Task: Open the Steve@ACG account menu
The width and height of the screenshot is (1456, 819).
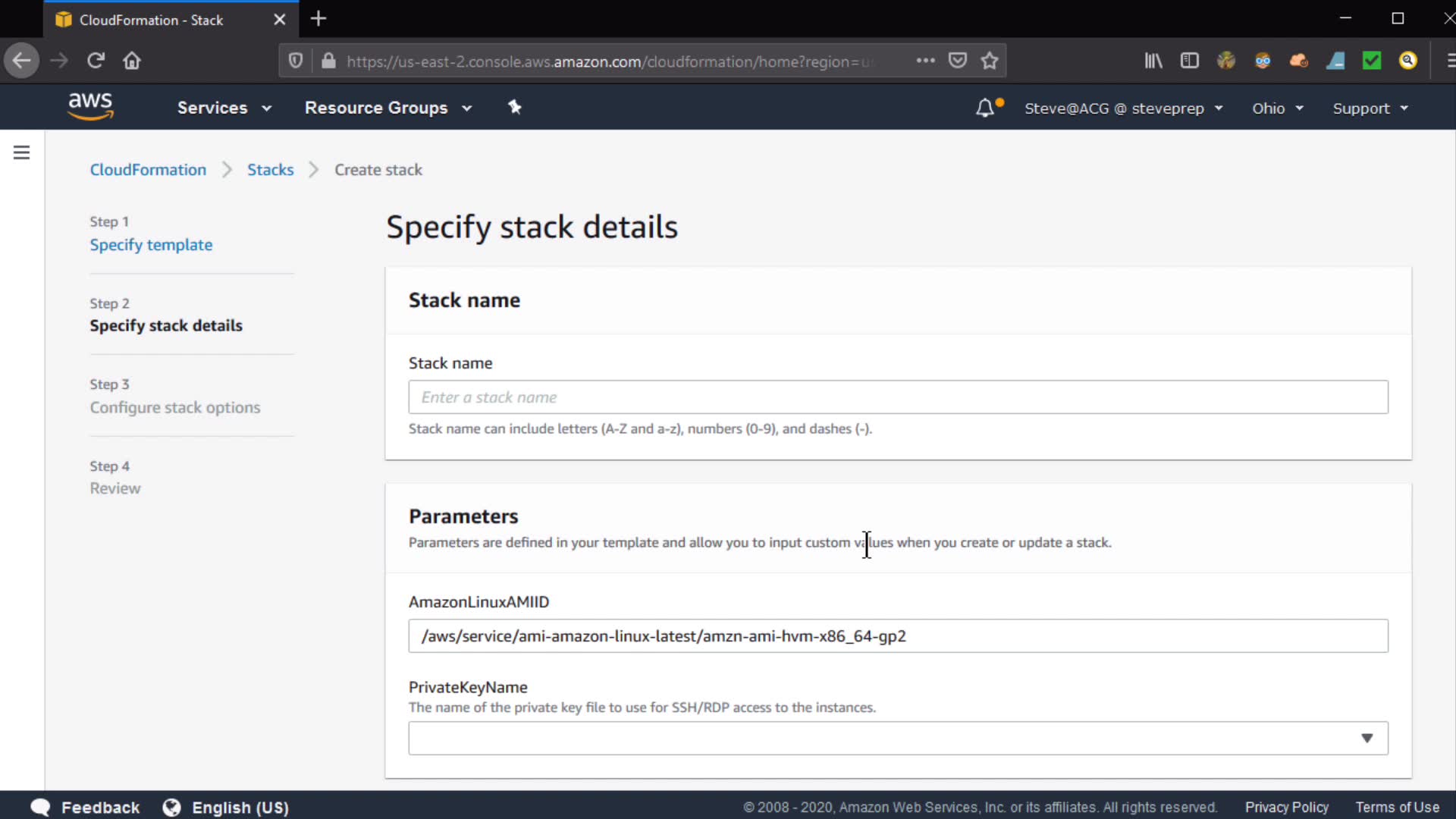Action: tap(1123, 108)
